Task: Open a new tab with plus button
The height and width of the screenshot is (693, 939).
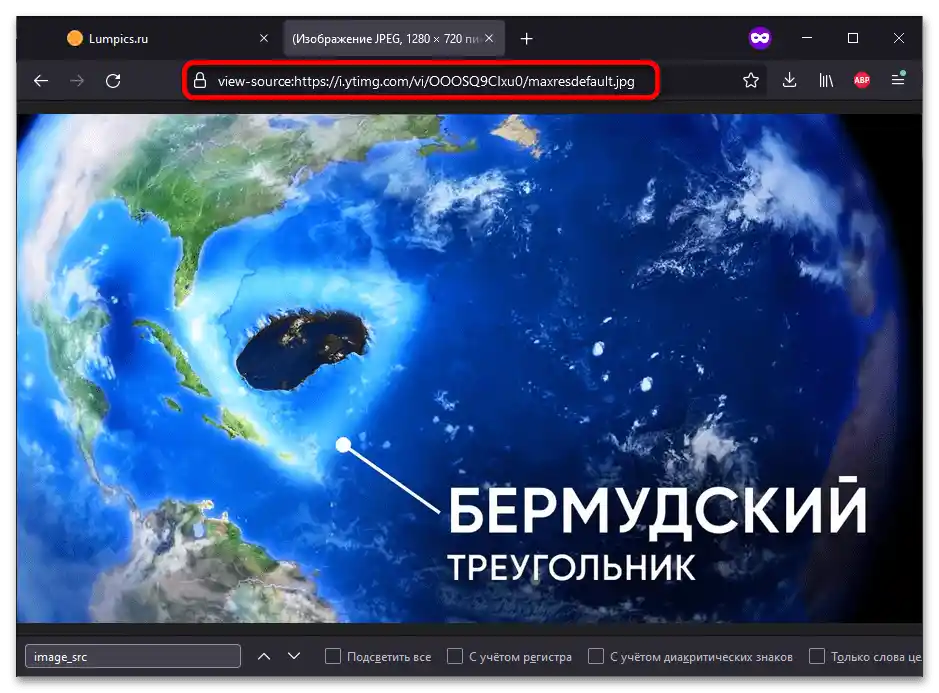Action: (526, 39)
